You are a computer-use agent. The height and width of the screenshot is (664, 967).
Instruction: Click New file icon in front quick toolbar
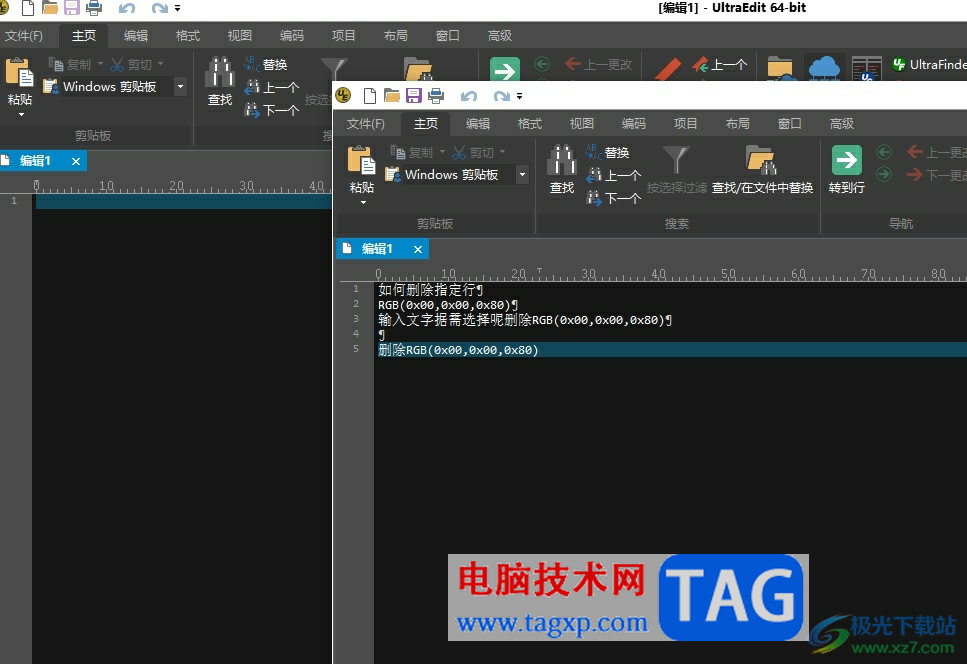click(x=369, y=96)
